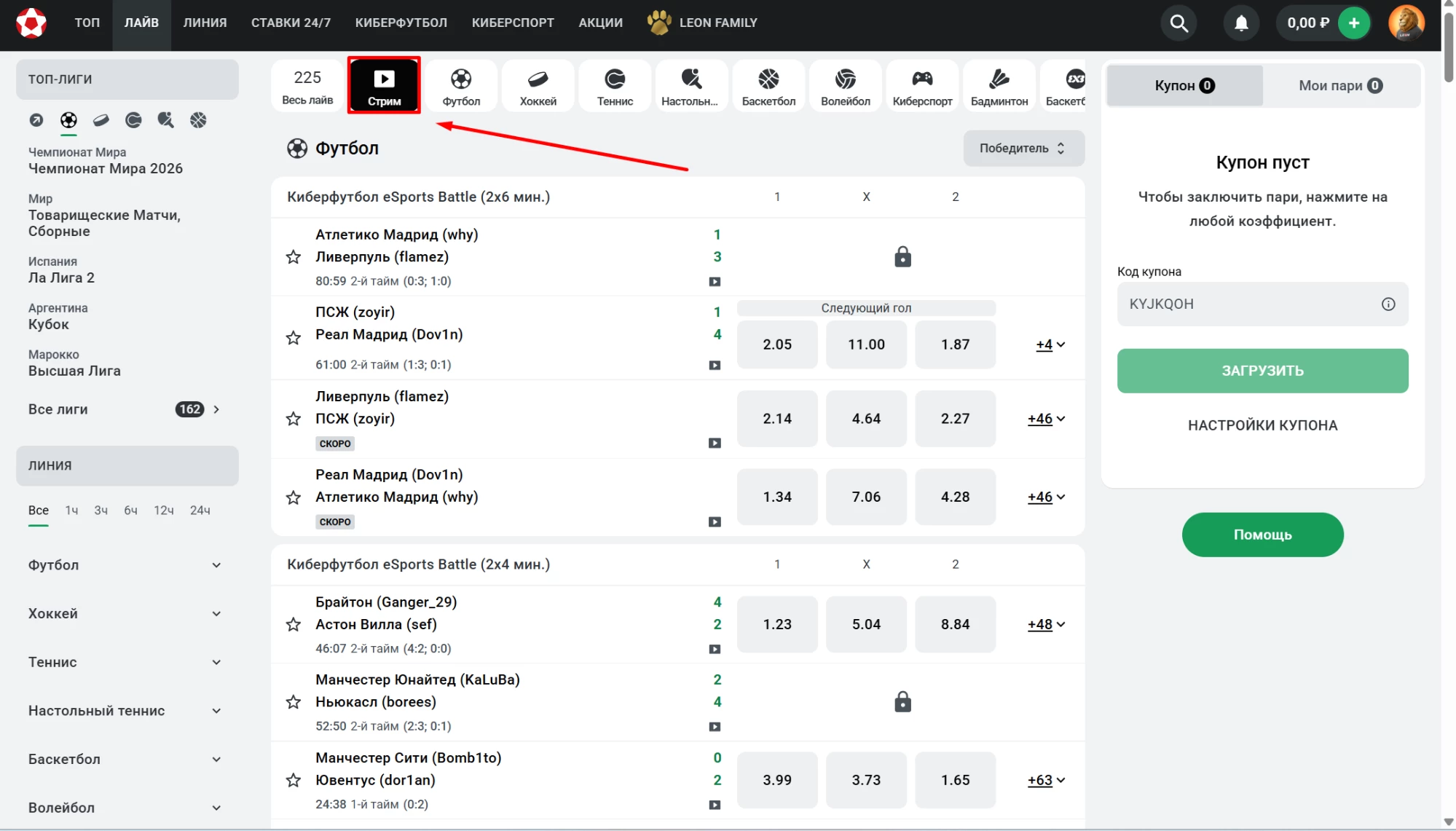Favorite the Атлетико Мадрид vs Ливерпуль match

pos(294,257)
